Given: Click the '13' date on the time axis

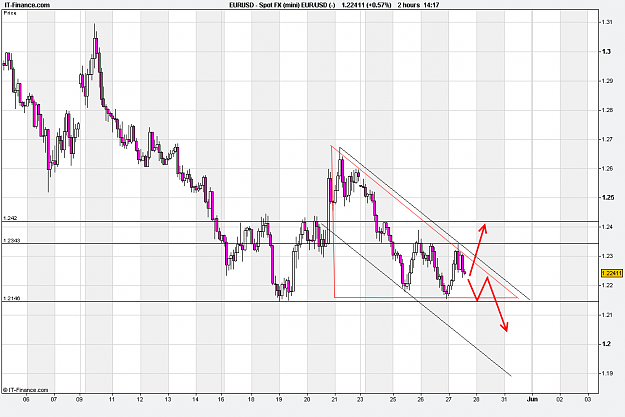Looking at the screenshot, I should click(168, 399).
